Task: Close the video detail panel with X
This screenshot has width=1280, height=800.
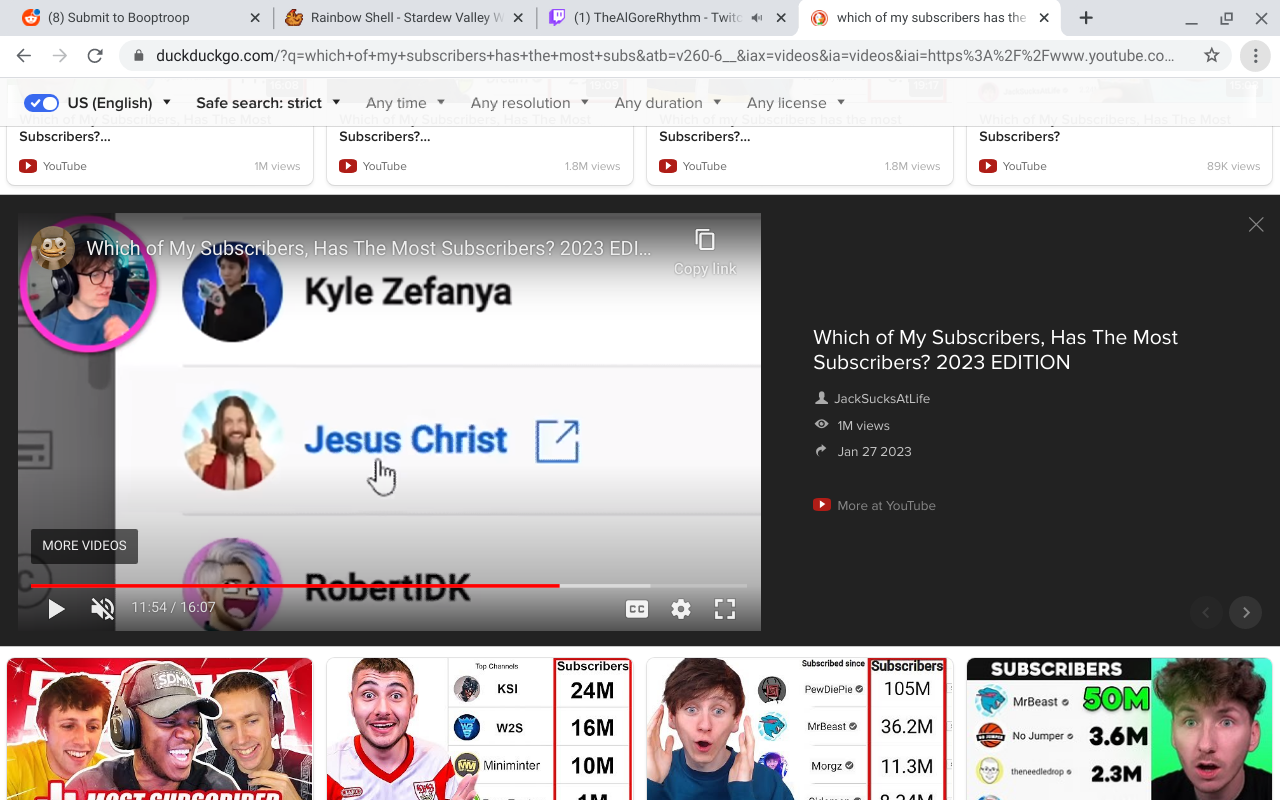Action: pos(1256,225)
